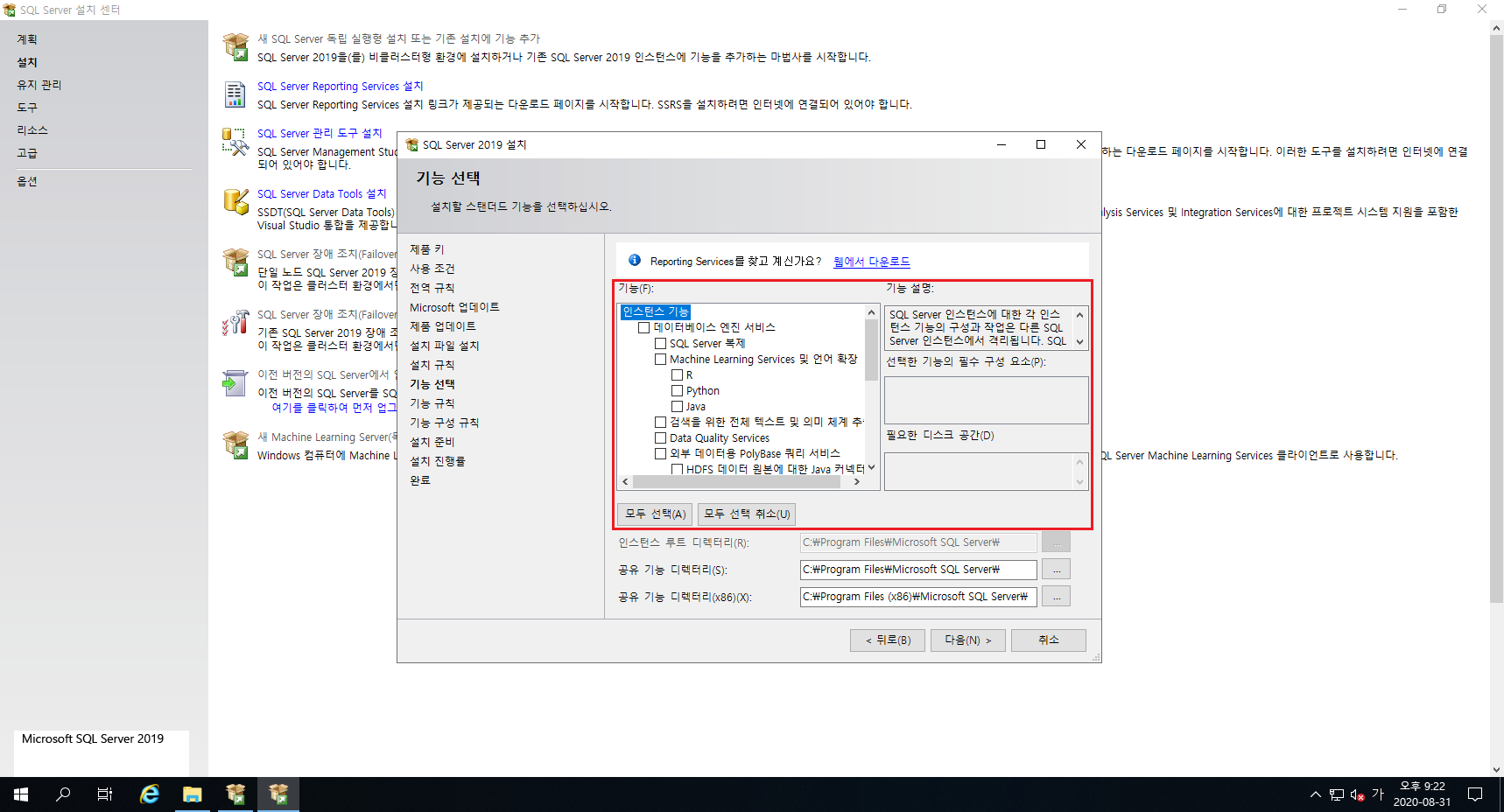This screenshot has height=812, width=1504.
Task: Open File Explorer from taskbar
Action: click(x=193, y=794)
